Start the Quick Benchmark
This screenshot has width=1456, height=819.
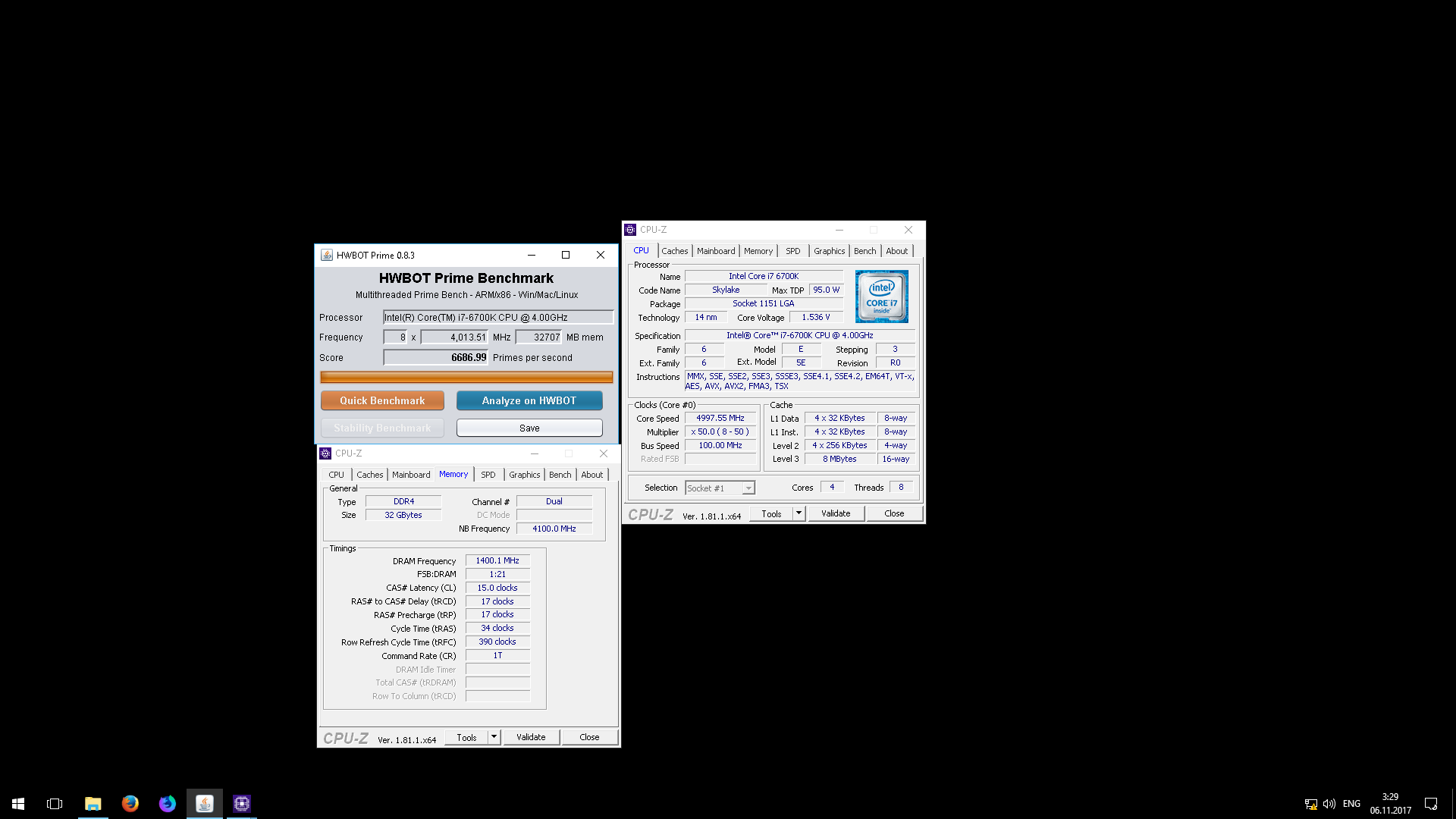coord(382,400)
